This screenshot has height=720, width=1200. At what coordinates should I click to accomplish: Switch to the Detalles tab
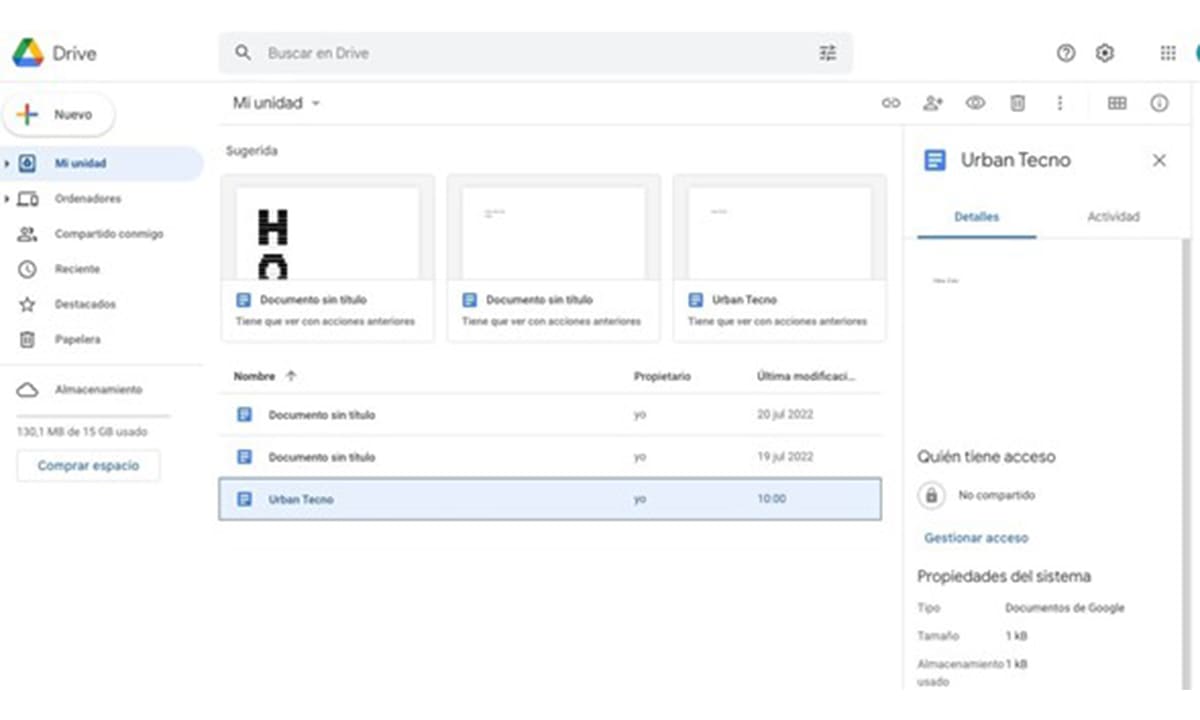click(x=976, y=217)
